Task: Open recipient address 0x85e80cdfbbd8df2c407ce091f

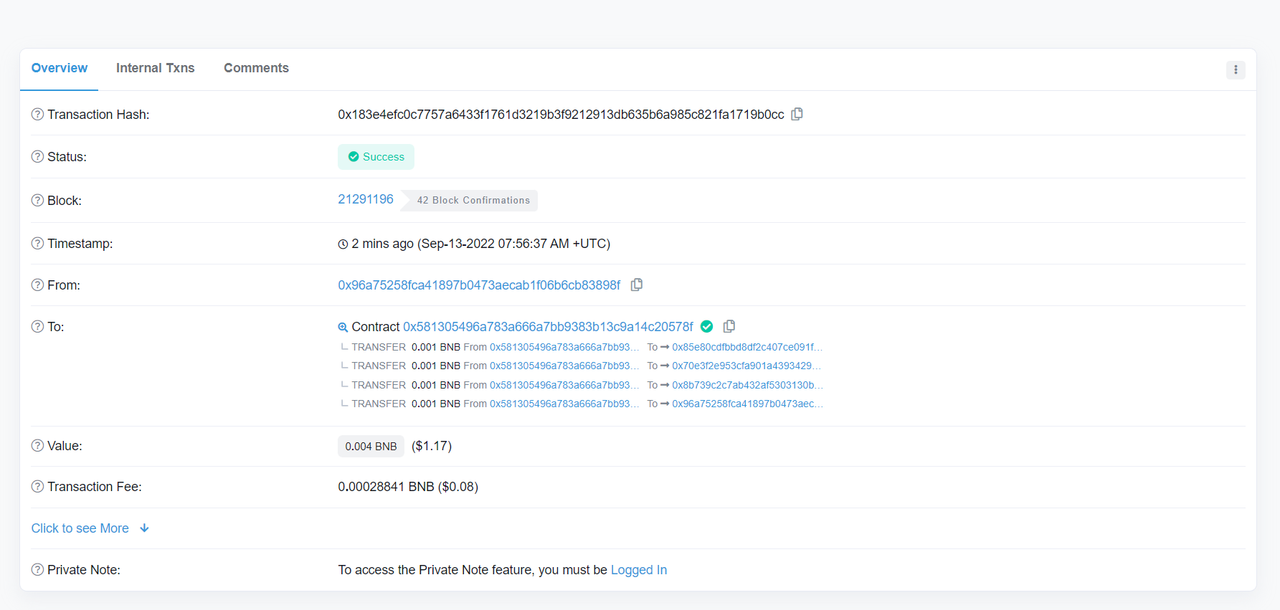Action: pyautogui.click(x=748, y=347)
